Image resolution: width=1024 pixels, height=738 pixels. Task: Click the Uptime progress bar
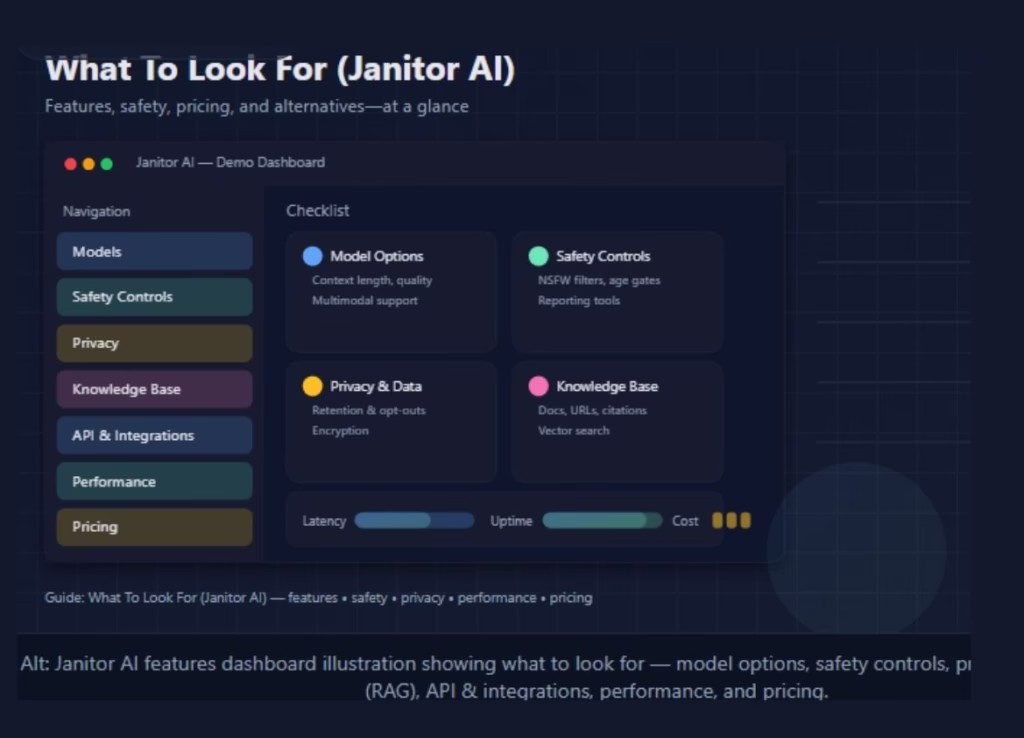point(602,521)
